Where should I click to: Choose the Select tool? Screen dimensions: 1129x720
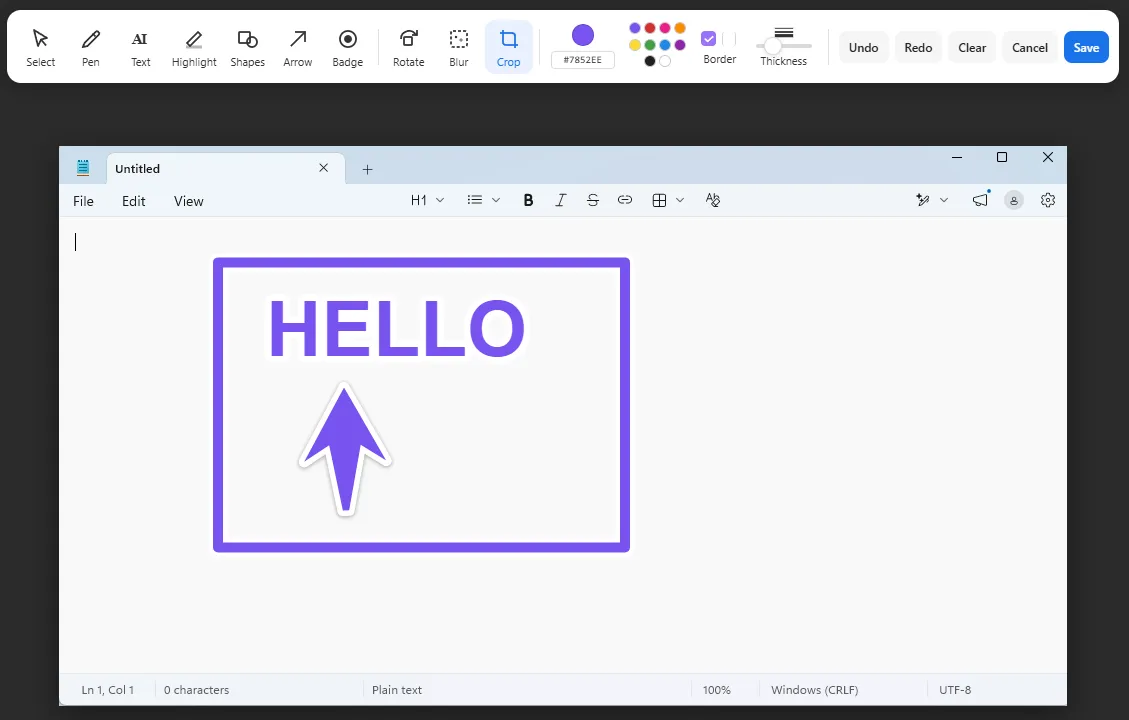point(40,48)
